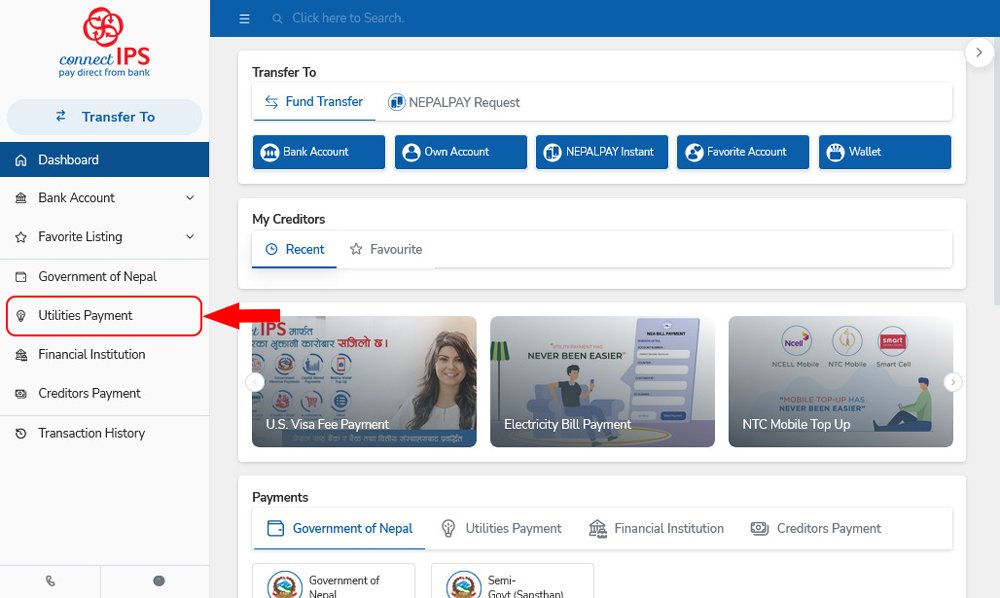The width and height of the screenshot is (1000, 598).
Task: Open Financial Institution in the sidebar
Action: tap(105, 354)
